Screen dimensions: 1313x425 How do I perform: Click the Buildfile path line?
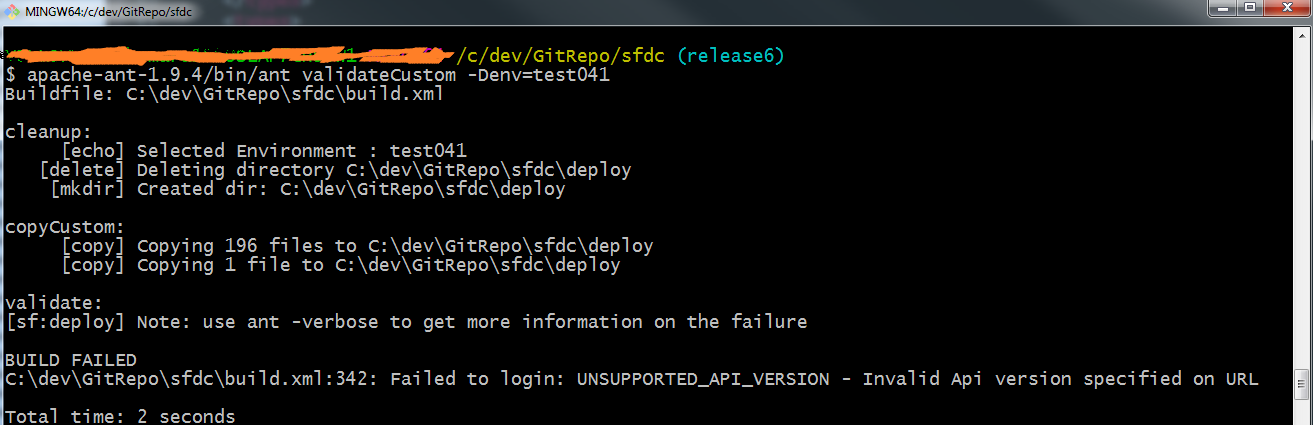(x=224, y=94)
